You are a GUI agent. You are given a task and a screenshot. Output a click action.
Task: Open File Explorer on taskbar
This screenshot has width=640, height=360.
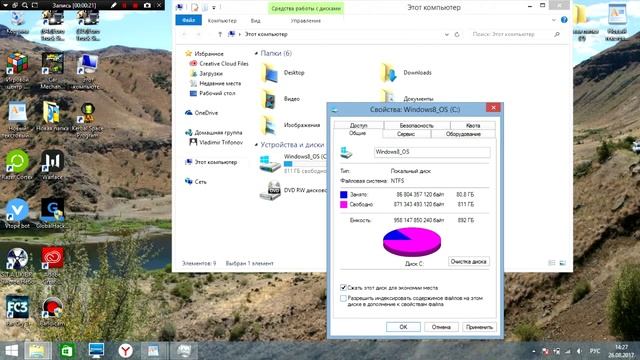38,351
